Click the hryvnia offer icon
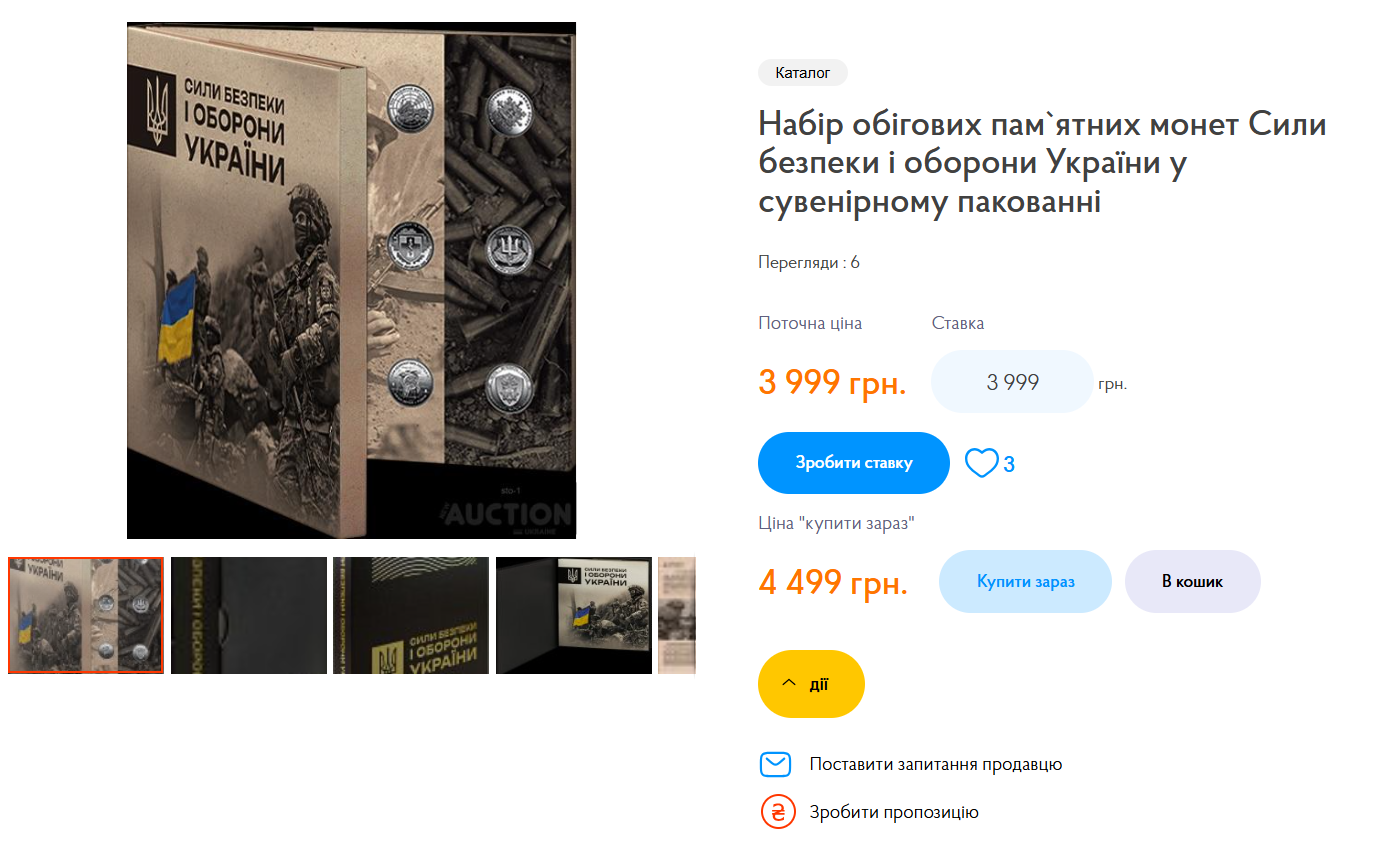This screenshot has height=848, width=1387. coord(776,812)
